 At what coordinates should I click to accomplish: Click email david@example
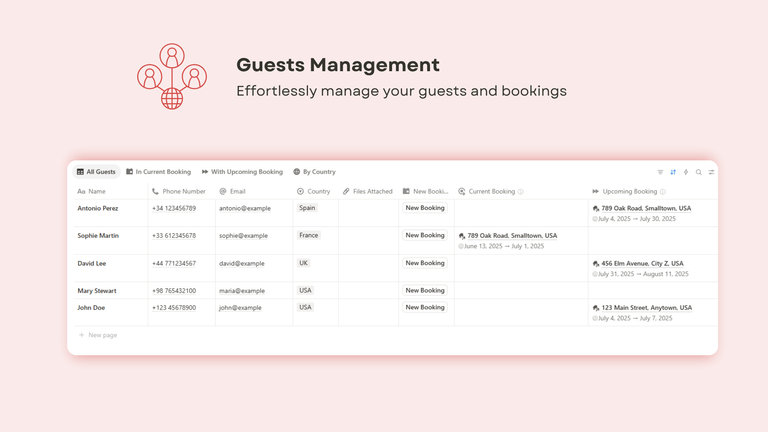tap(241, 264)
